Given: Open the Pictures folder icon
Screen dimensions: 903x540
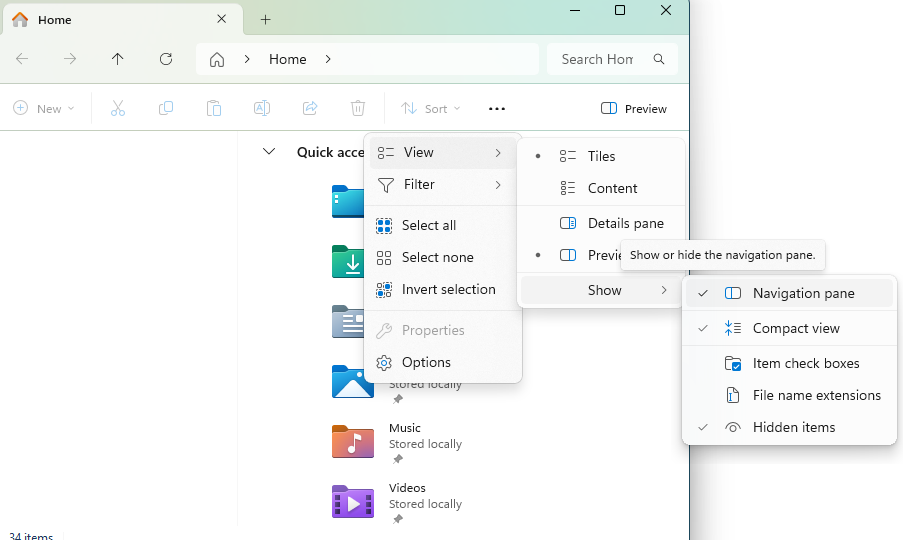Looking at the screenshot, I should pyautogui.click(x=352, y=382).
